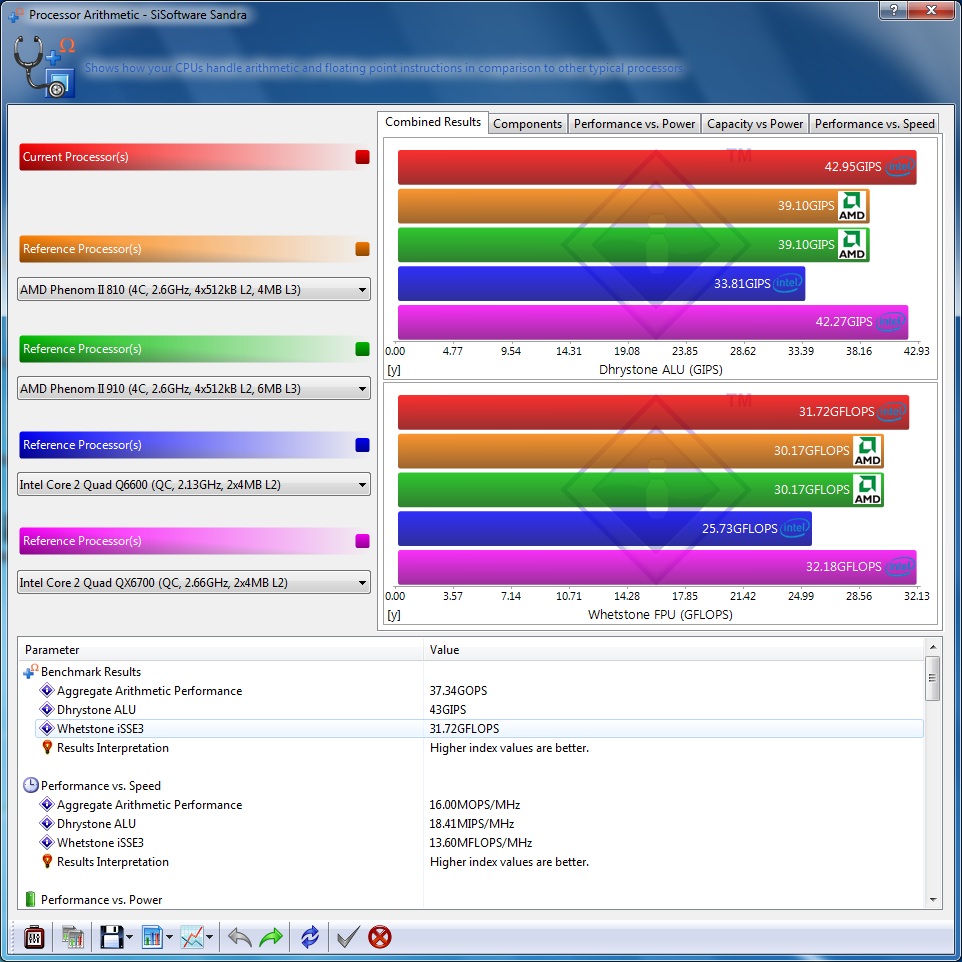This screenshot has width=962, height=962.
Task: Click the bar chart report icon
Action: click(x=152, y=937)
